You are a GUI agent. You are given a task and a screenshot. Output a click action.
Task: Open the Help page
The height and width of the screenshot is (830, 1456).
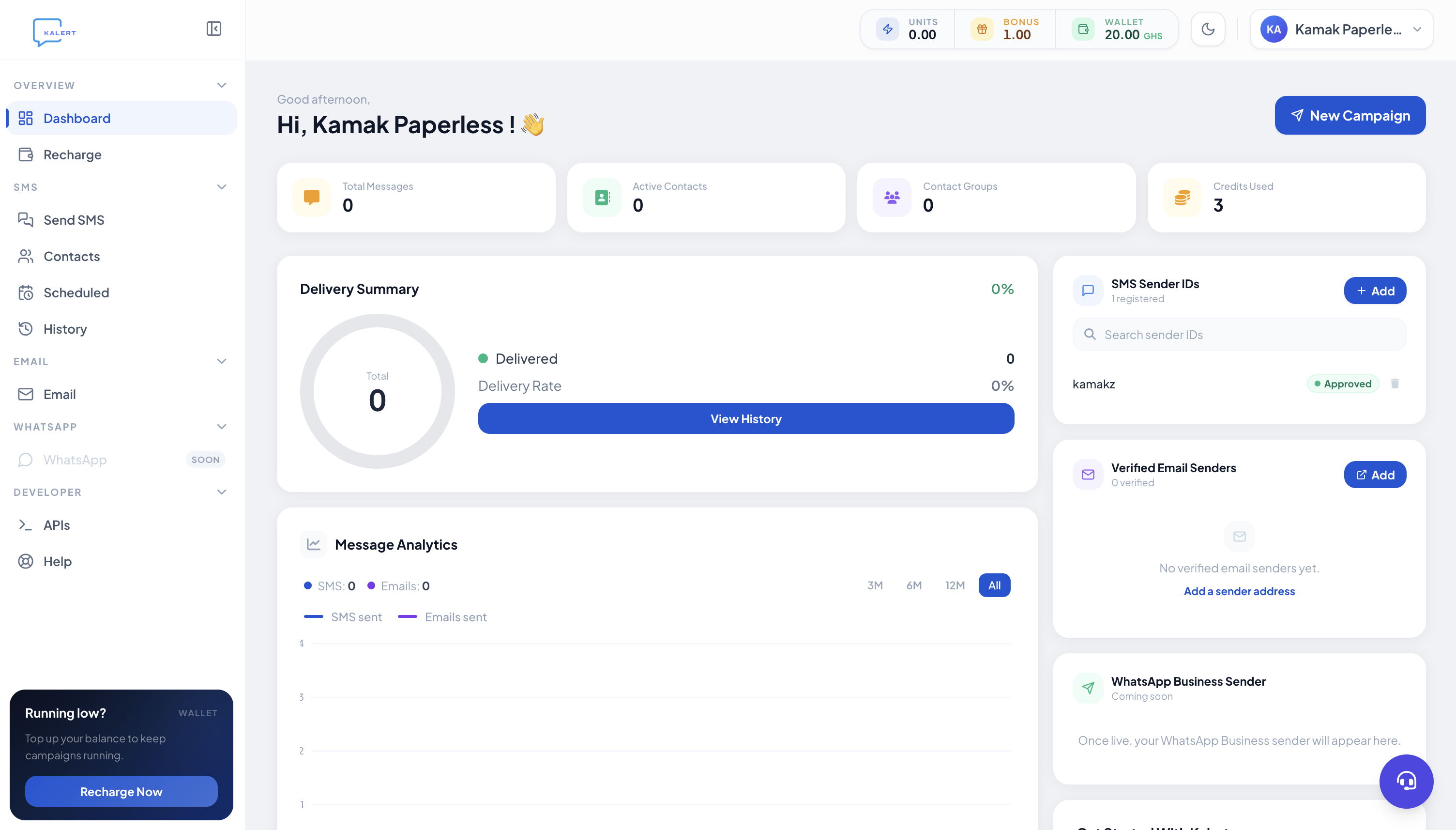(121, 562)
